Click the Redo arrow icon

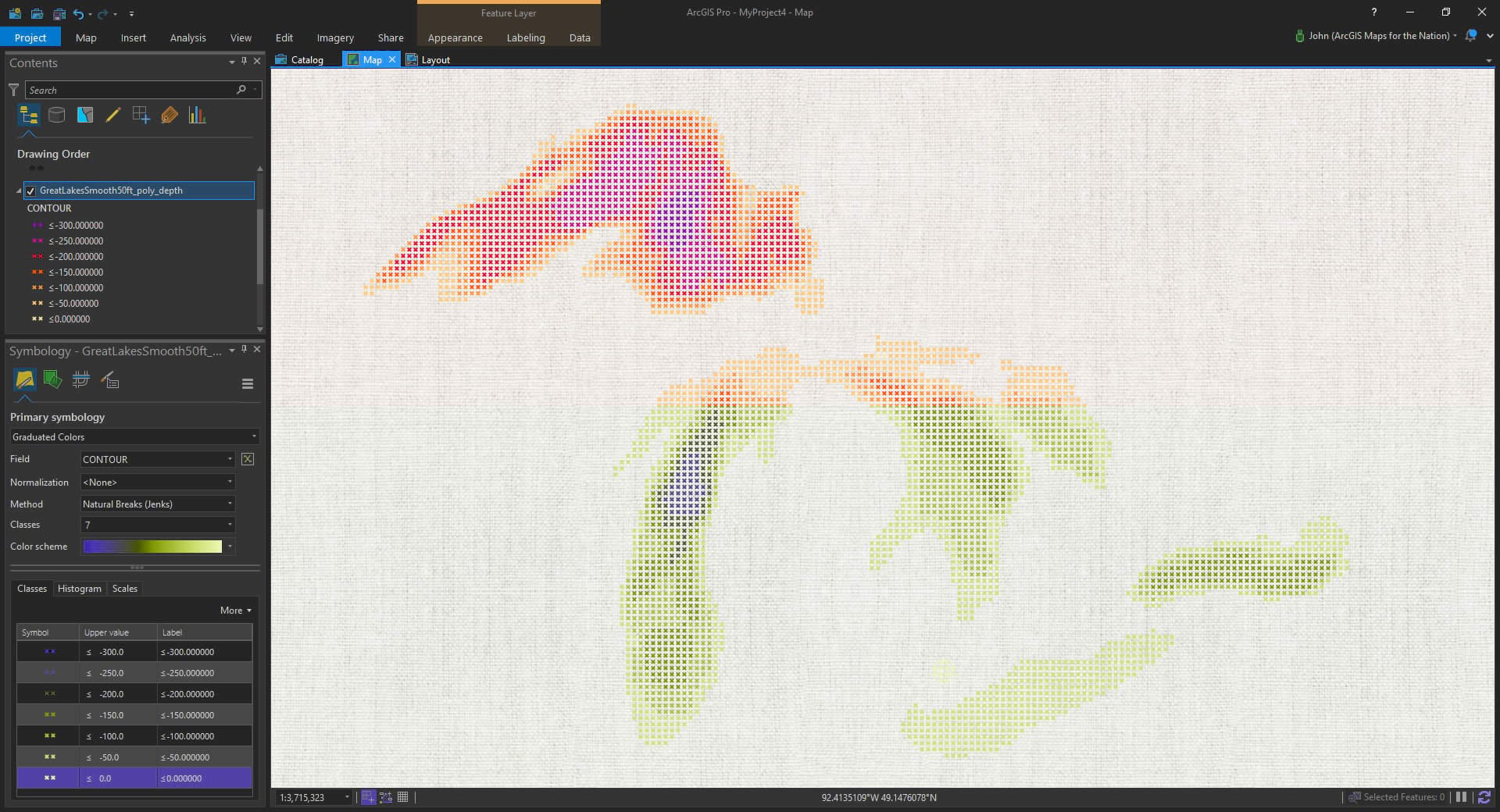pyautogui.click(x=102, y=13)
